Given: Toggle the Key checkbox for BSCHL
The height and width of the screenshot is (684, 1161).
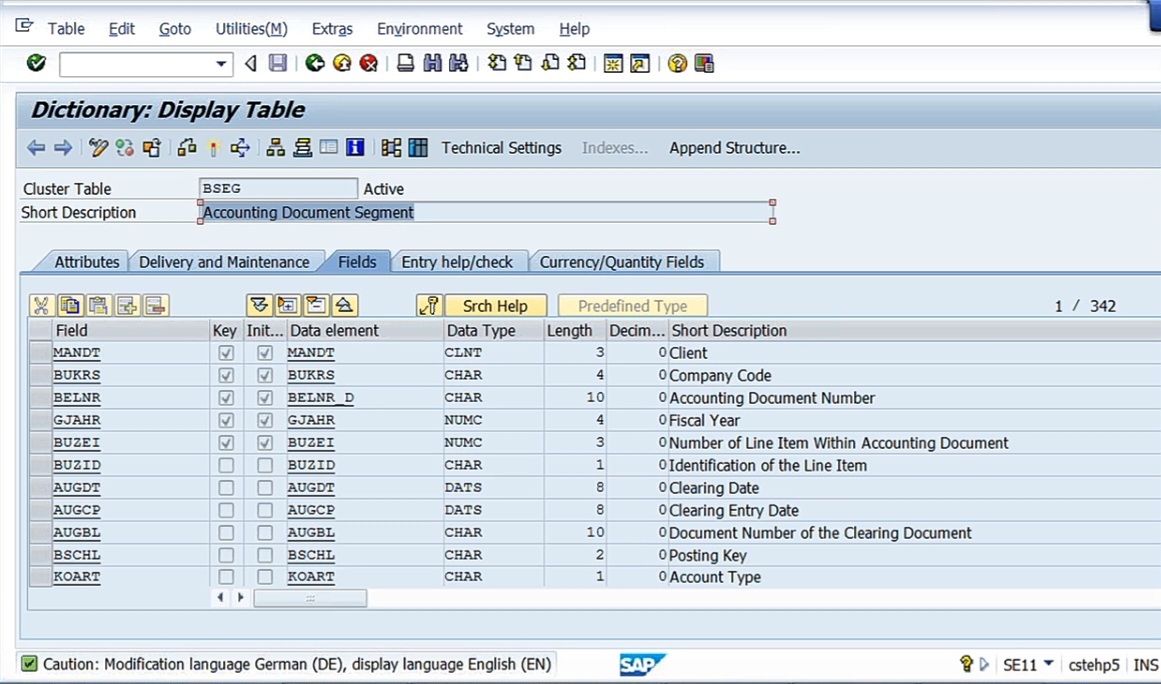Looking at the screenshot, I should point(226,554).
